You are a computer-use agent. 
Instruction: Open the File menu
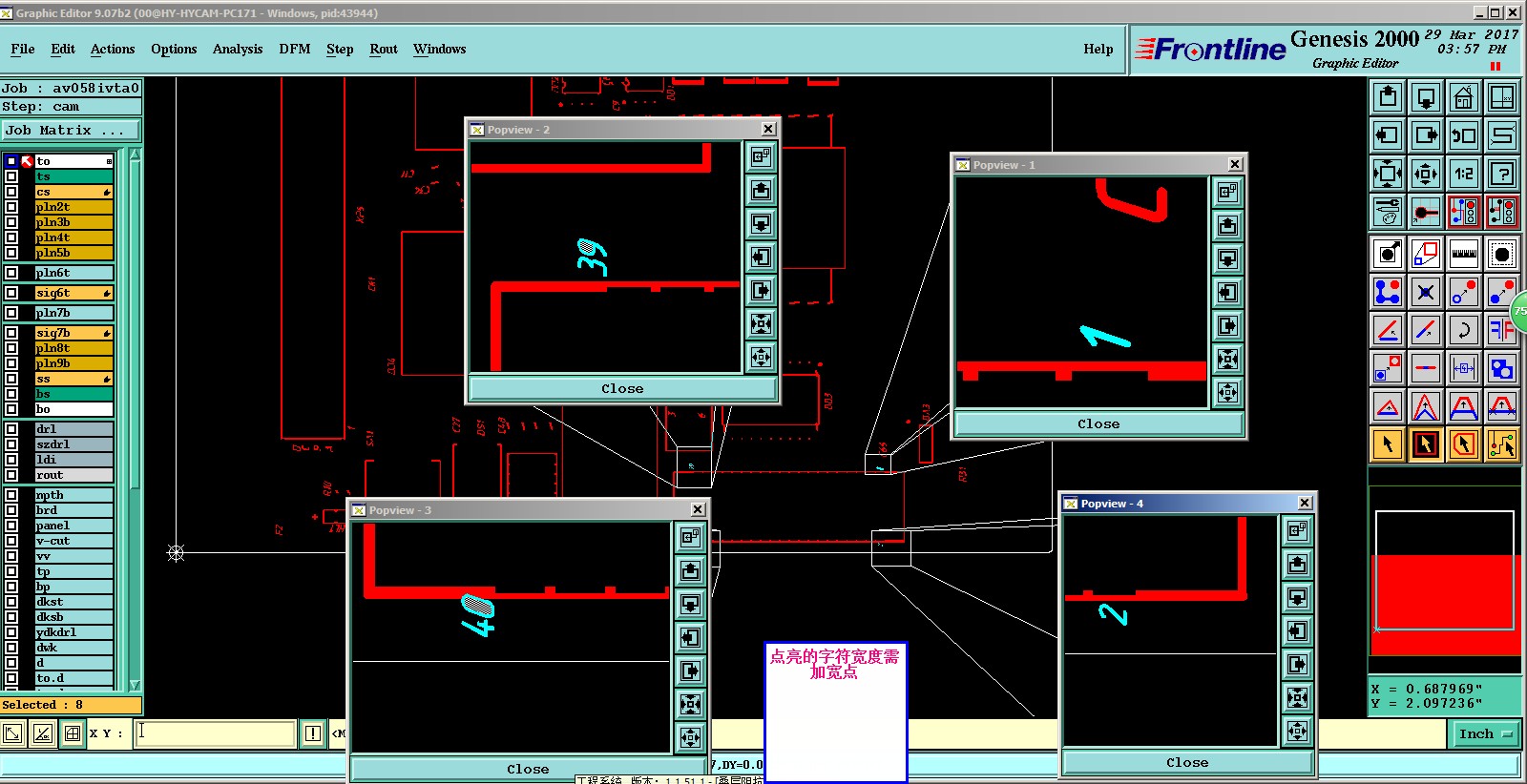point(23,49)
